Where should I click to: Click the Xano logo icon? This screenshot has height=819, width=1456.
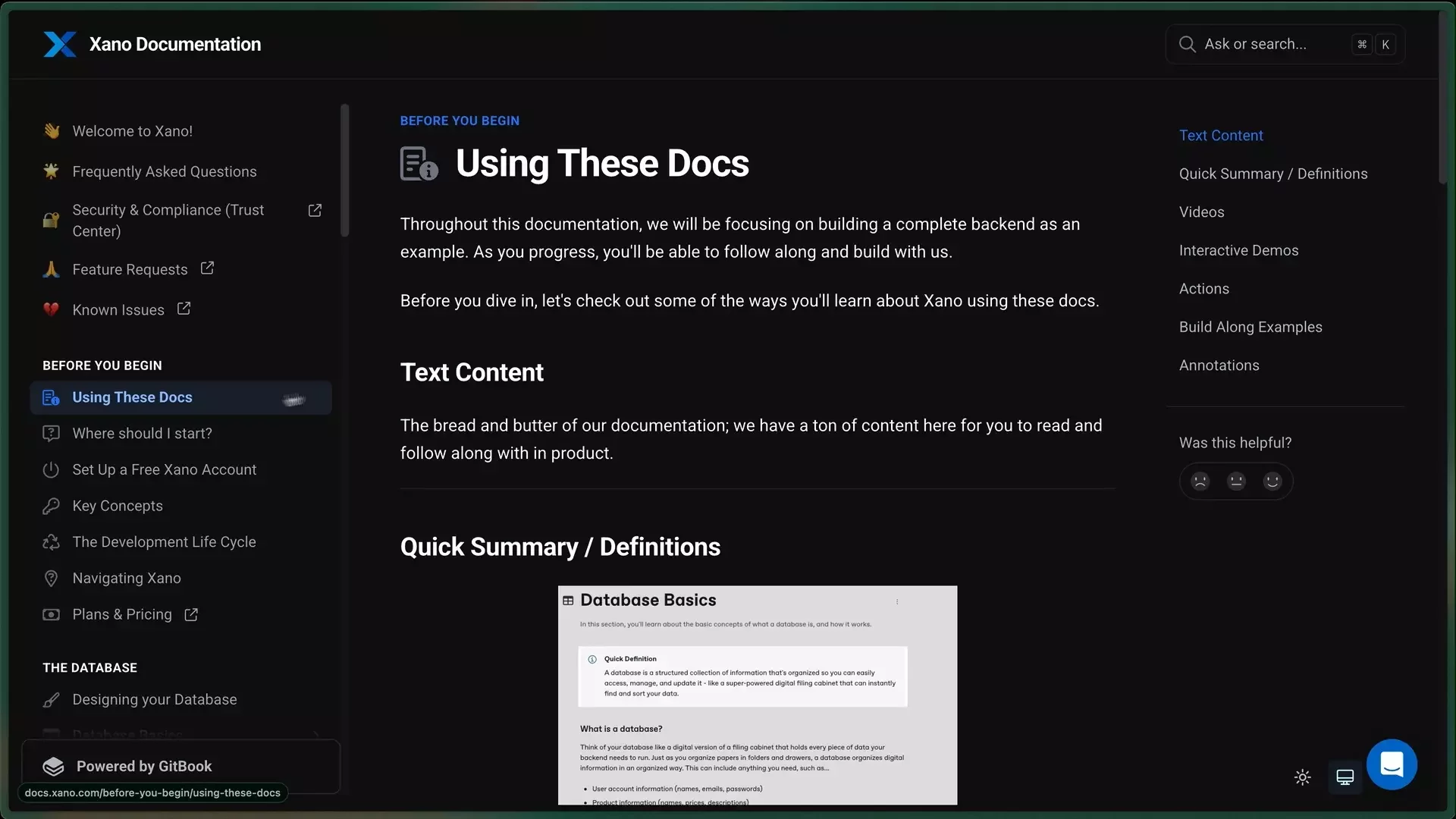tap(60, 44)
